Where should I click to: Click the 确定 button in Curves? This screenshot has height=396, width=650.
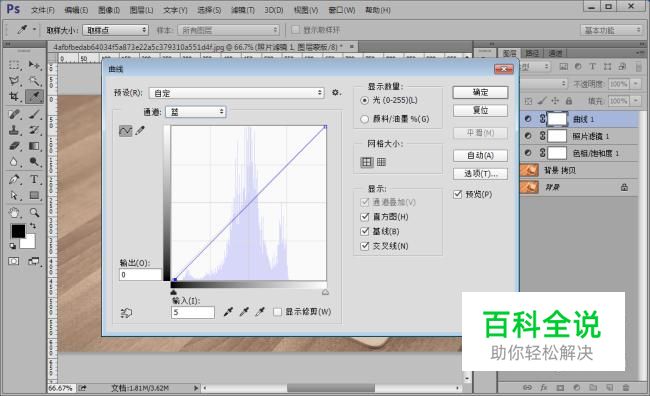pyautogui.click(x=480, y=92)
